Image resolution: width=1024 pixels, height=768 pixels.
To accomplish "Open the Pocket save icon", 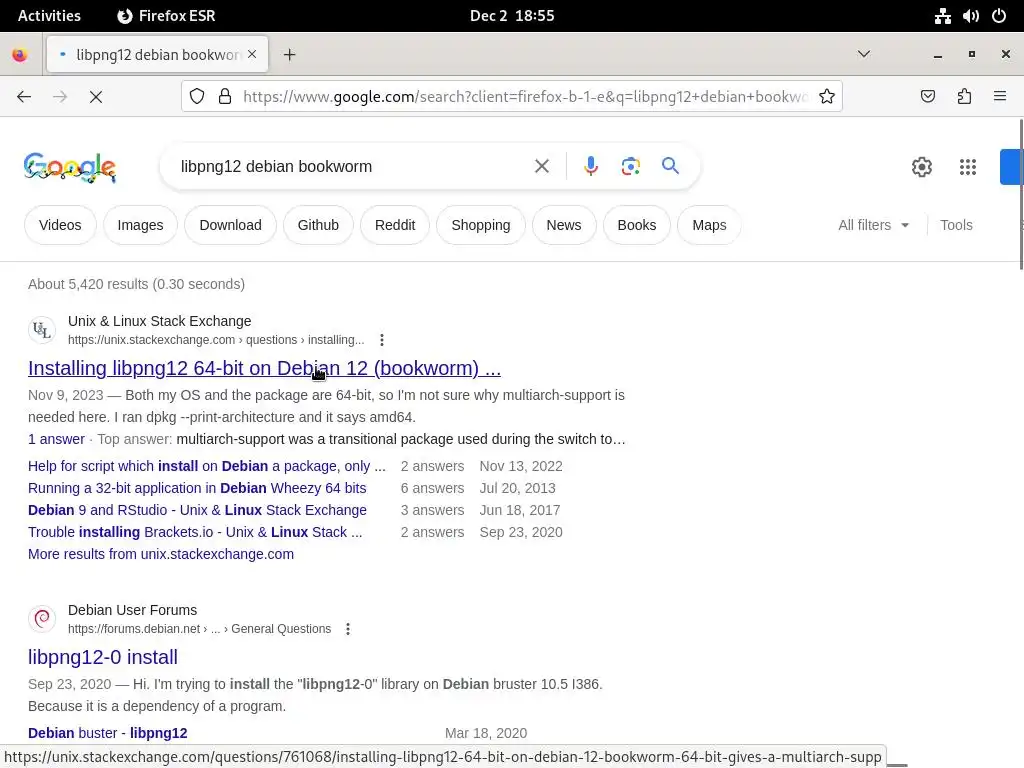I will pos(927,97).
